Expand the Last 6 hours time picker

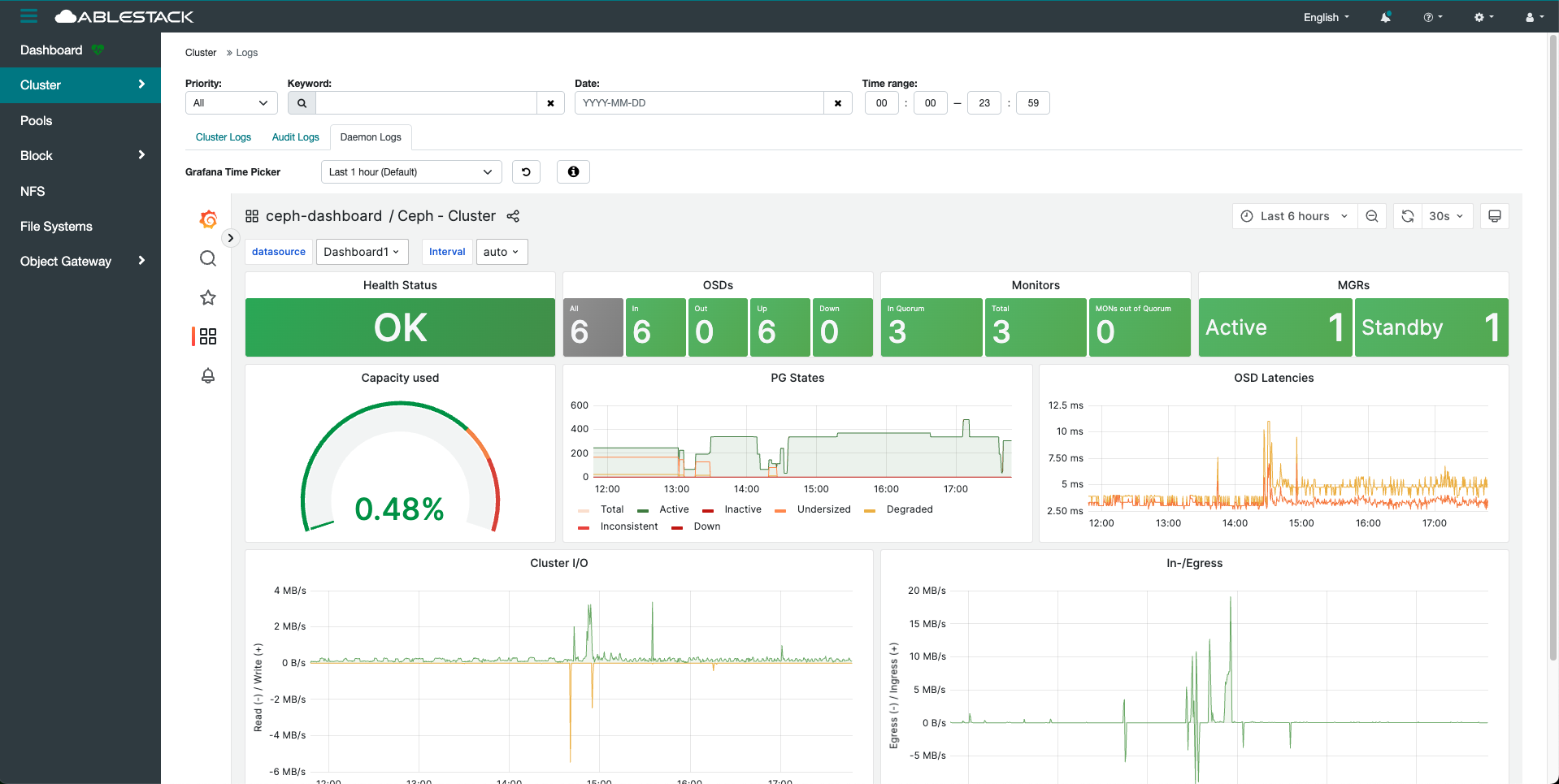(1294, 216)
